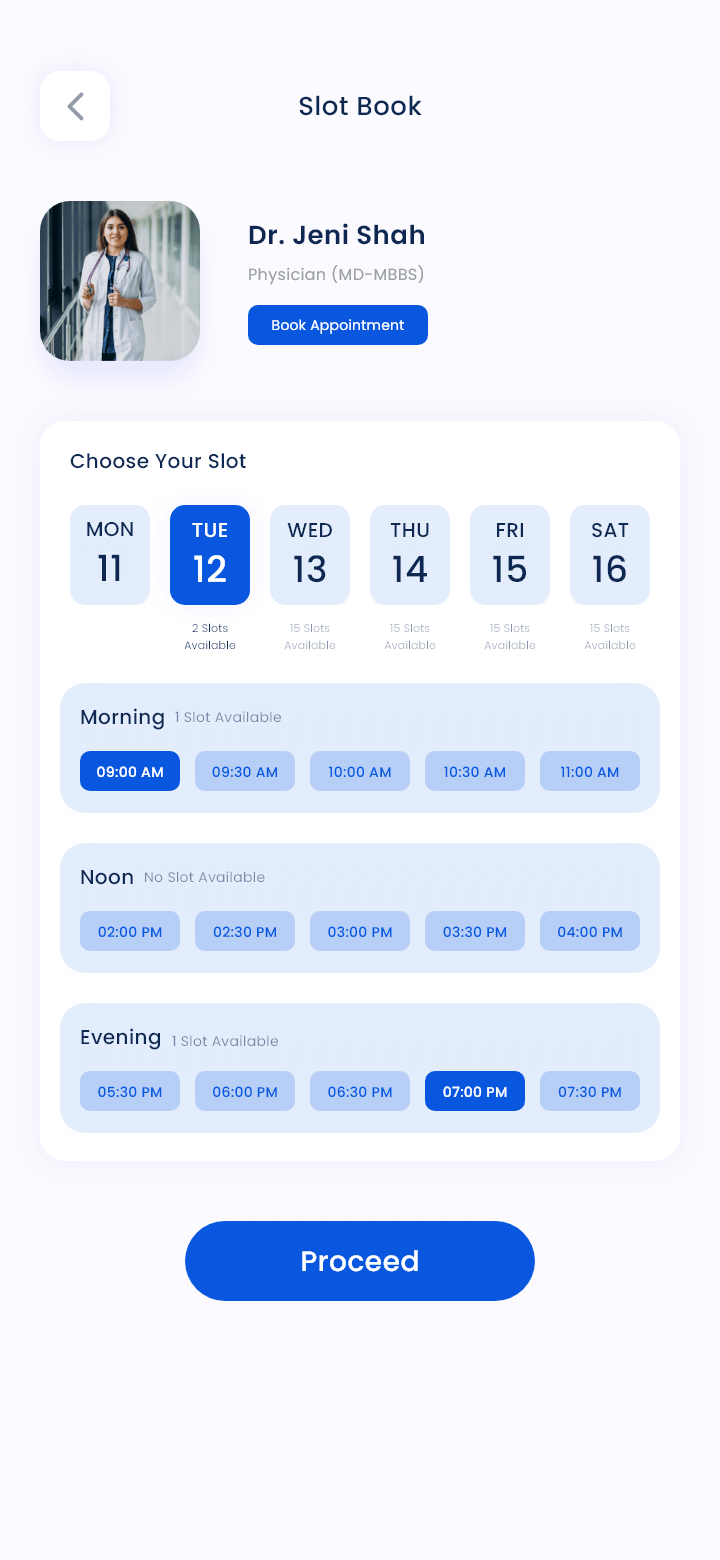Pick Thursday 14 from the date row
This screenshot has height=1560, width=720.
coord(410,555)
